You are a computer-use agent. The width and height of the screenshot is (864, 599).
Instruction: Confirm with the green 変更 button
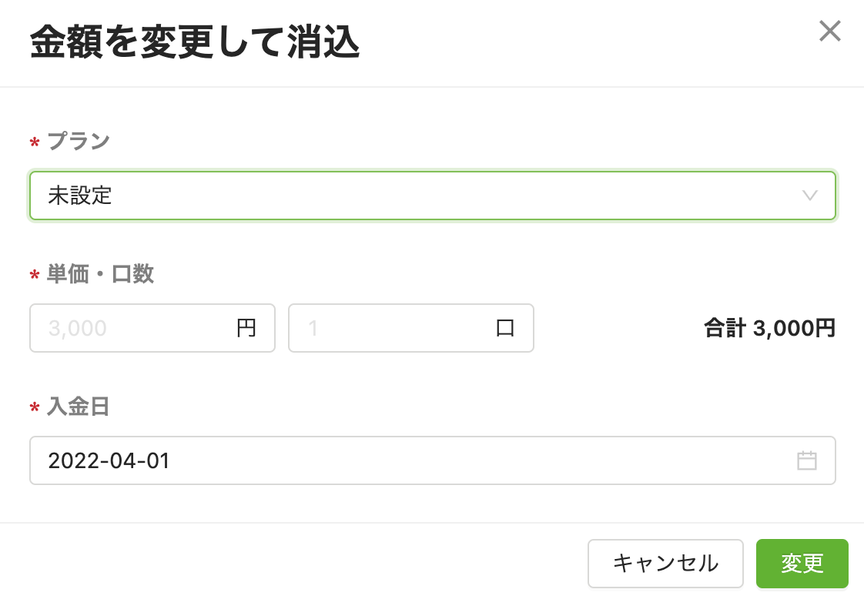pos(802,563)
